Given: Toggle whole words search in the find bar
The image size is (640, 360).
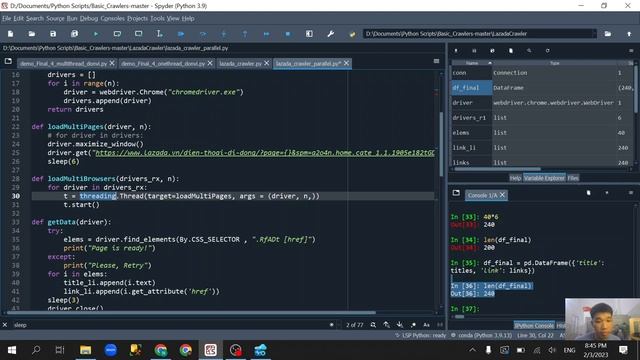Looking at the screenshot, I should (x=440, y=325).
